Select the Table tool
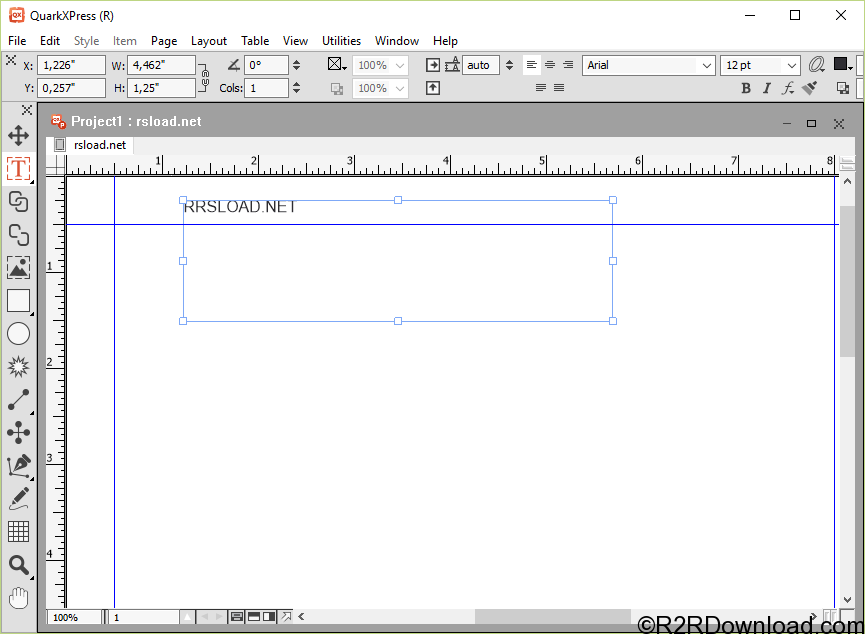 (18, 532)
